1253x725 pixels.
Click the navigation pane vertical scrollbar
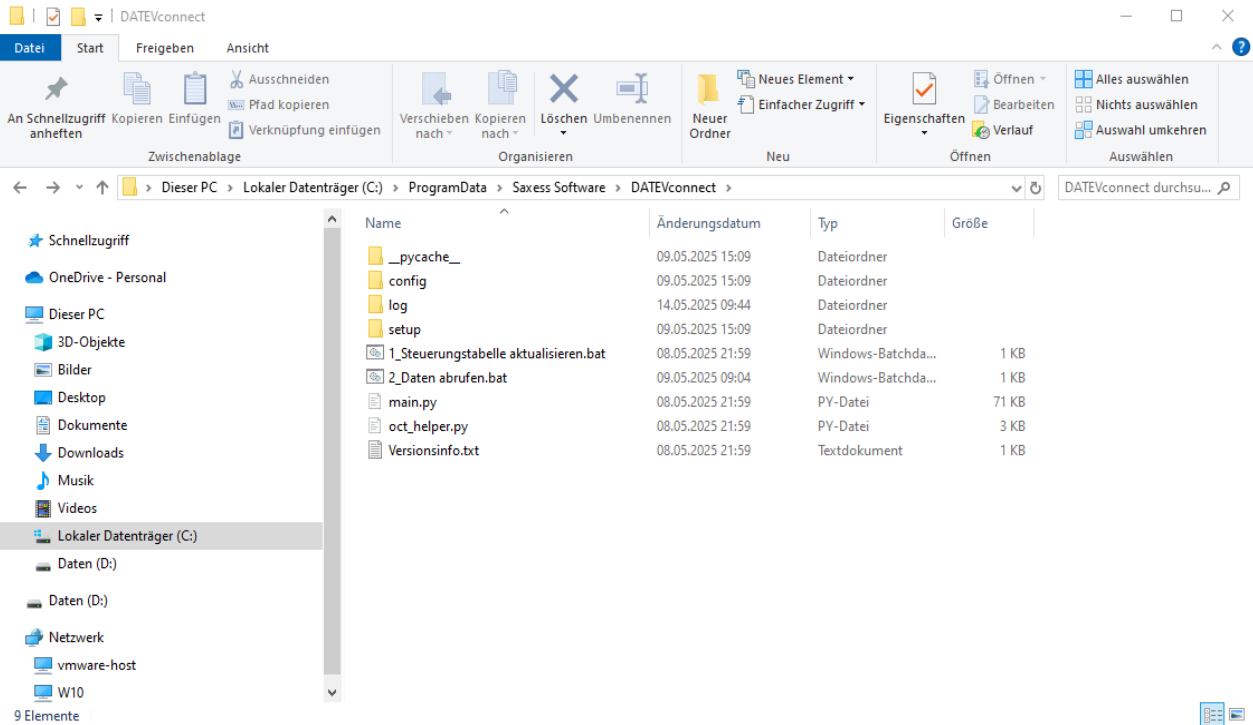332,450
